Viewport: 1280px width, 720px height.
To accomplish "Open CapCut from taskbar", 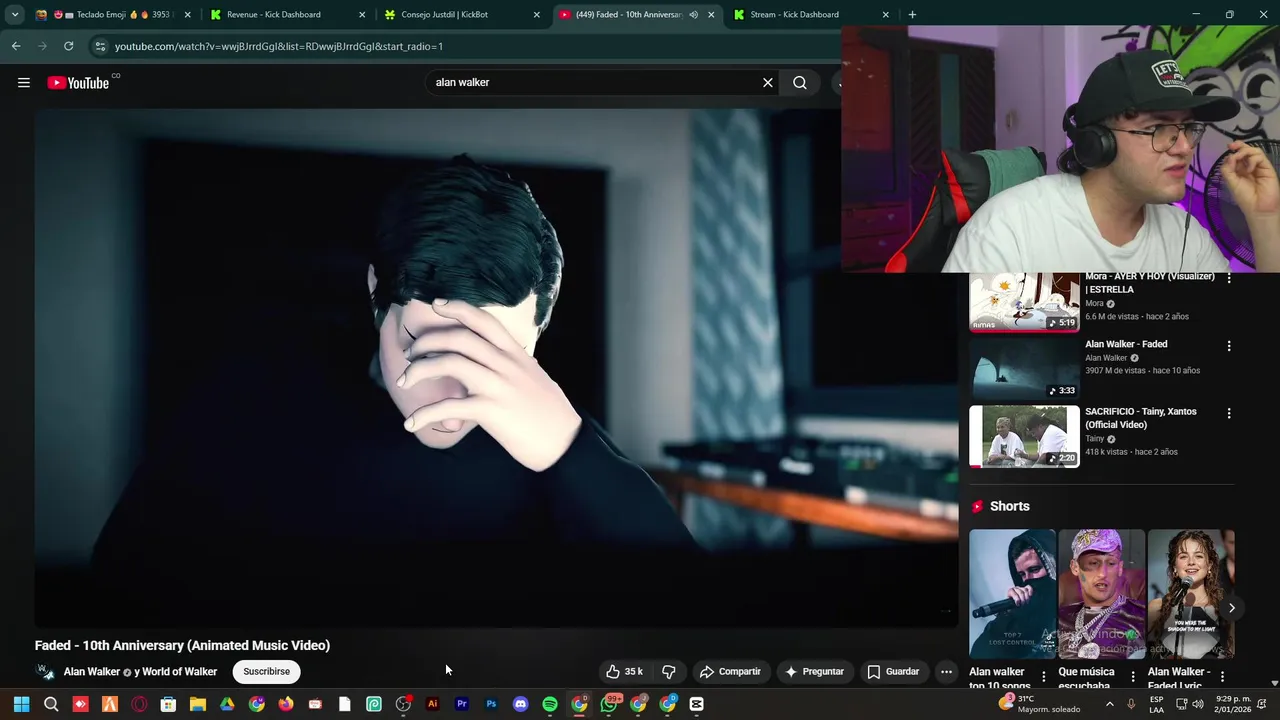I will coord(697,705).
